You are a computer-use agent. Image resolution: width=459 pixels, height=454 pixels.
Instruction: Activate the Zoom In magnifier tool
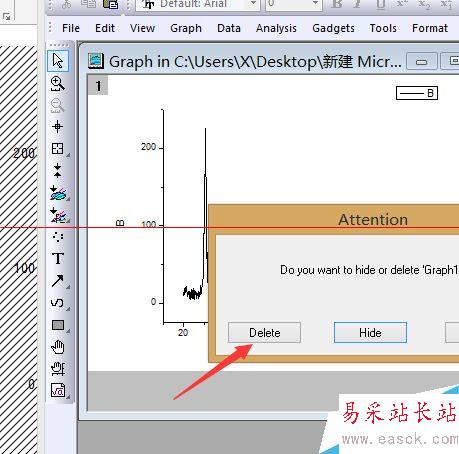[x=58, y=83]
